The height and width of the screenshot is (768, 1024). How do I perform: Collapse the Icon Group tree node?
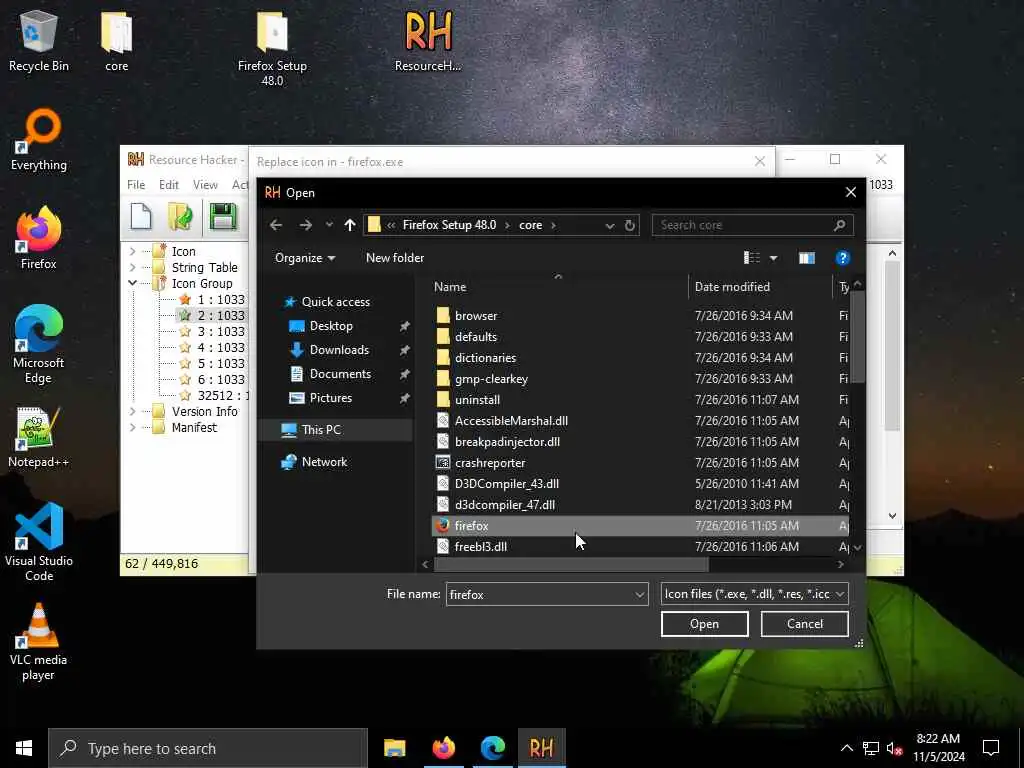[x=133, y=283]
